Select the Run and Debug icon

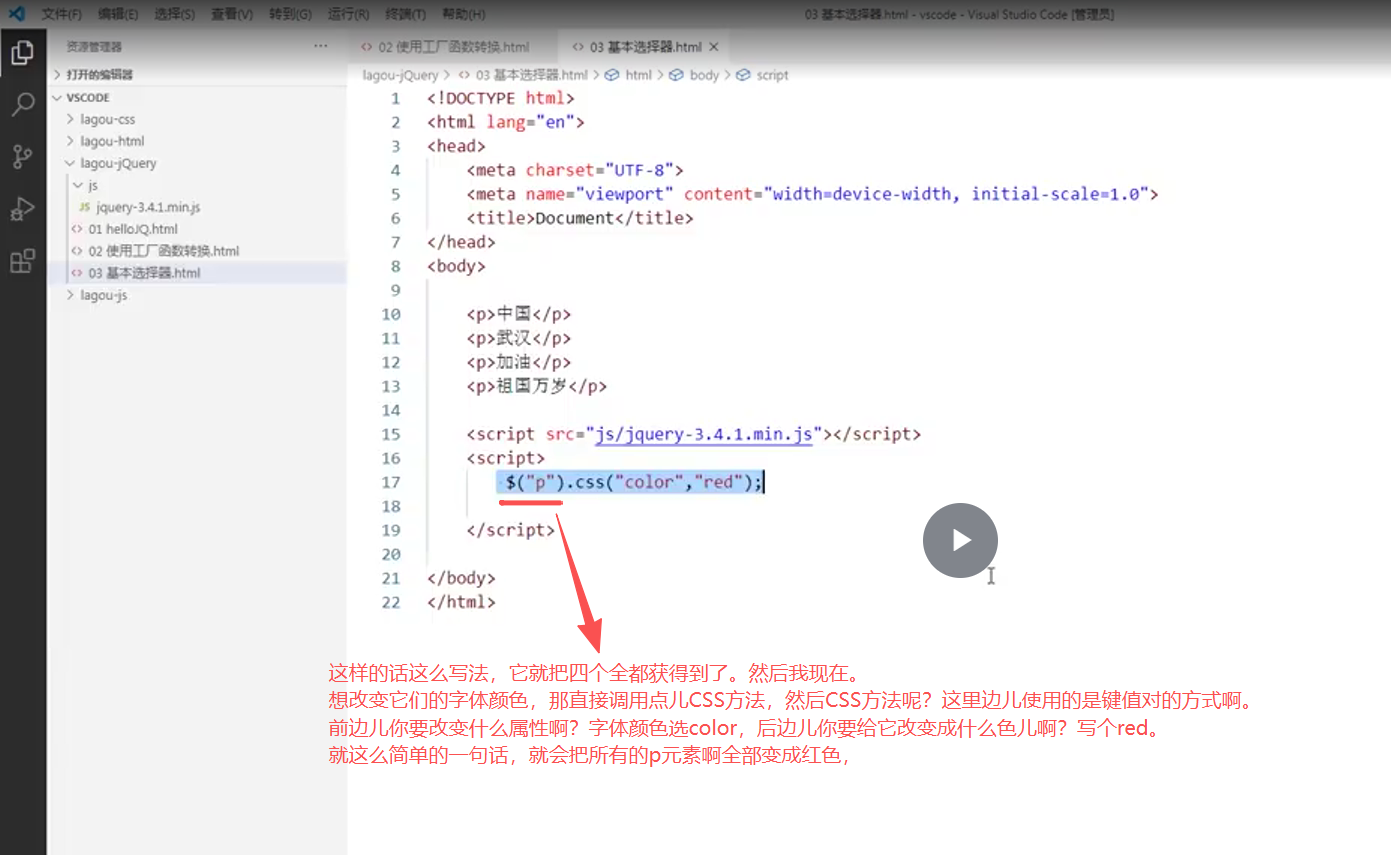pos(23,208)
